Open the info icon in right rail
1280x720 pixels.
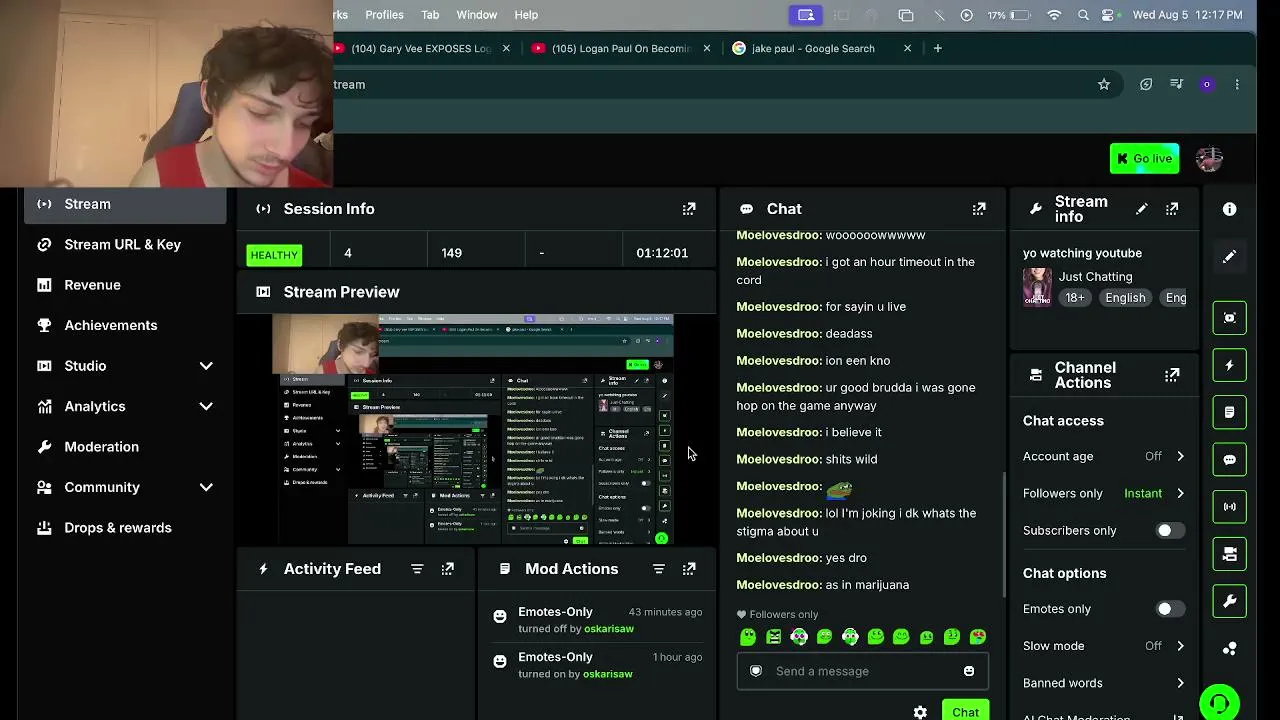point(1229,209)
